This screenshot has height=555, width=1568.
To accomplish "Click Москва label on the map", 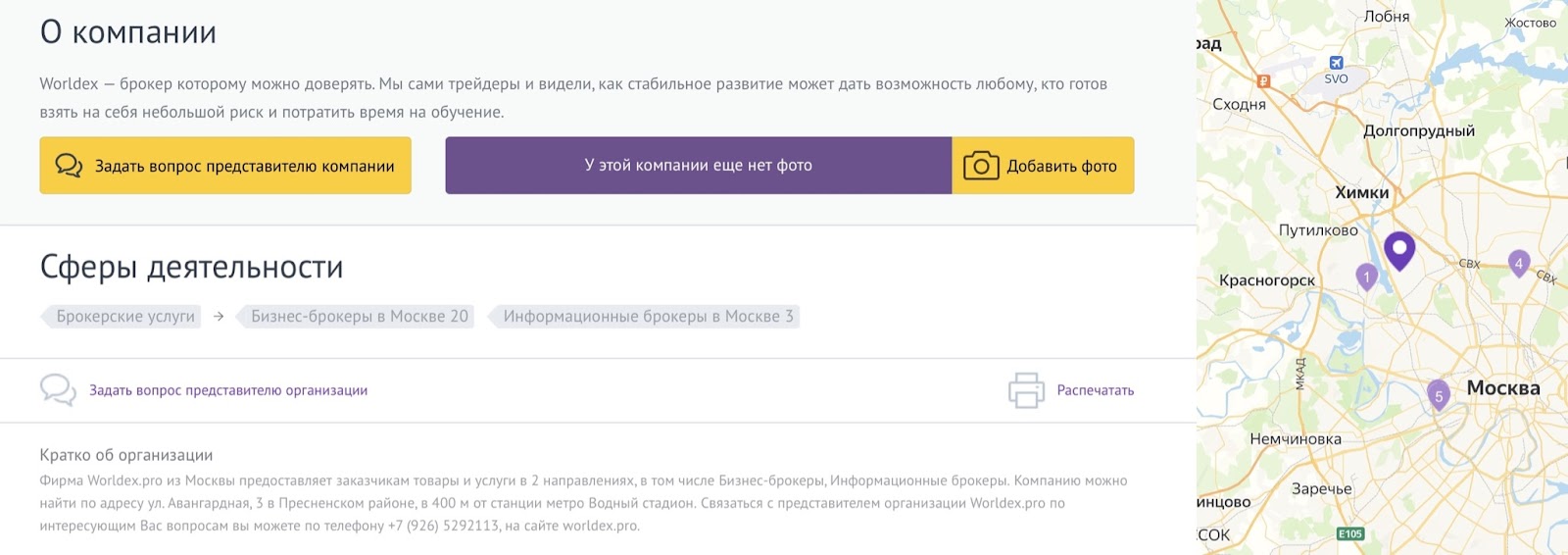I will point(1503,388).
